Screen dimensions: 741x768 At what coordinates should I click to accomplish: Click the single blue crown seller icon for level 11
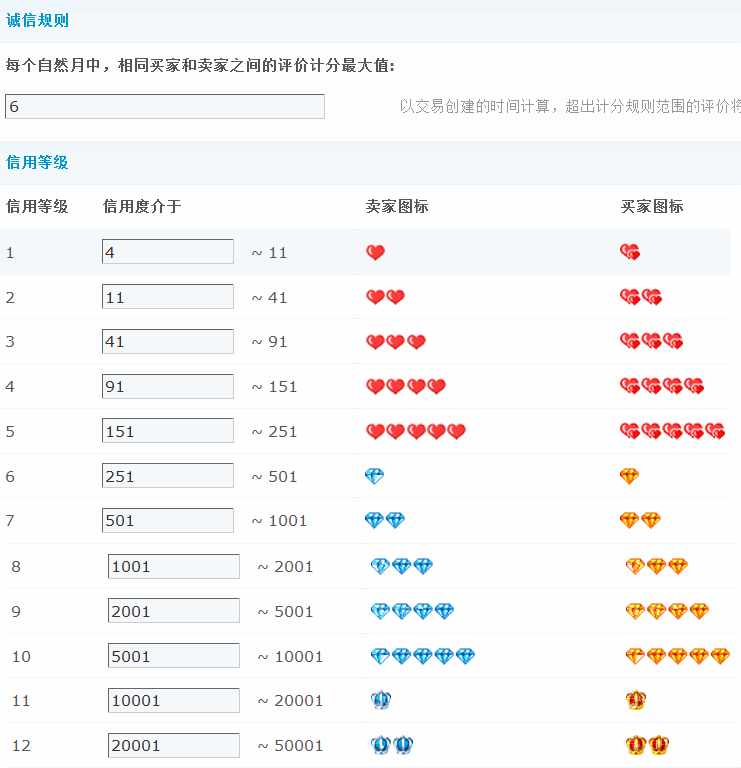click(381, 701)
